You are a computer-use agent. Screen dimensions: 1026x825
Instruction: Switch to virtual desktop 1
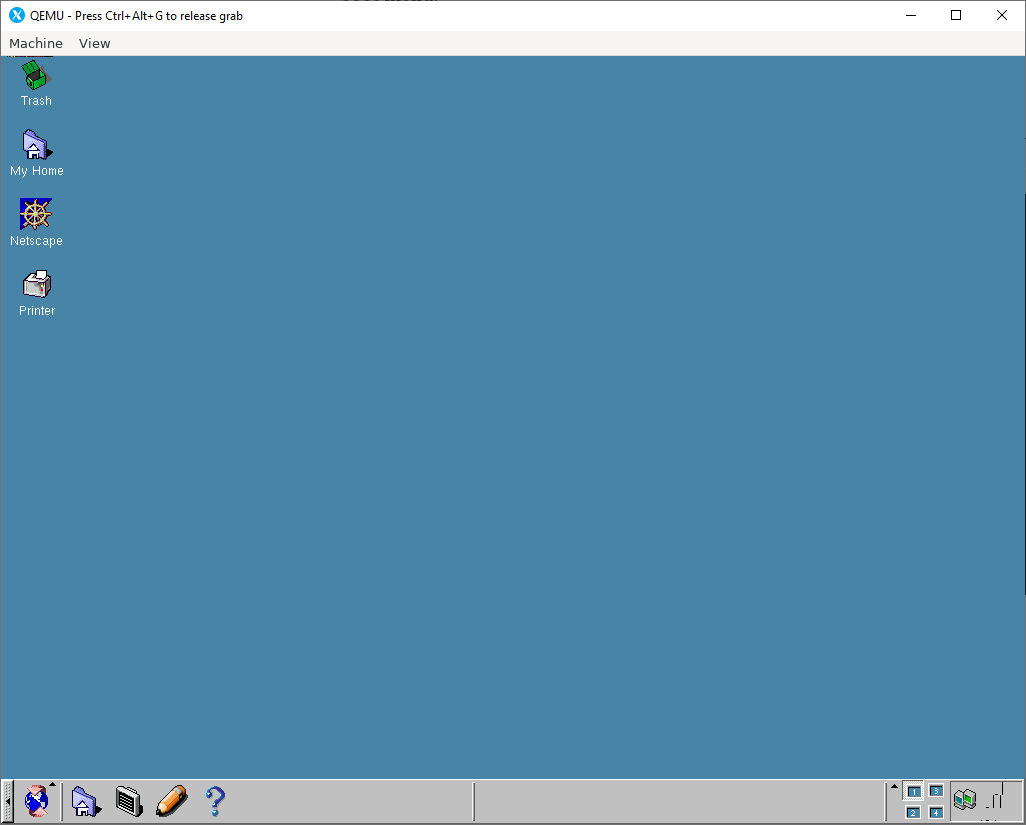[x=913, y=792]
